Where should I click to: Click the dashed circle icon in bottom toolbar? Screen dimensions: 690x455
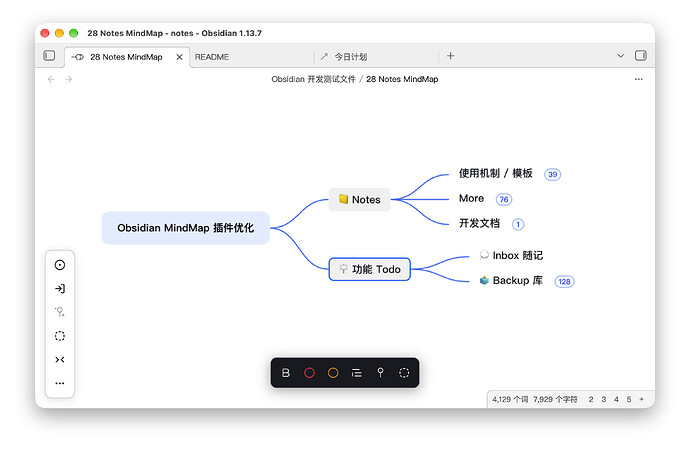pos(404,373)
